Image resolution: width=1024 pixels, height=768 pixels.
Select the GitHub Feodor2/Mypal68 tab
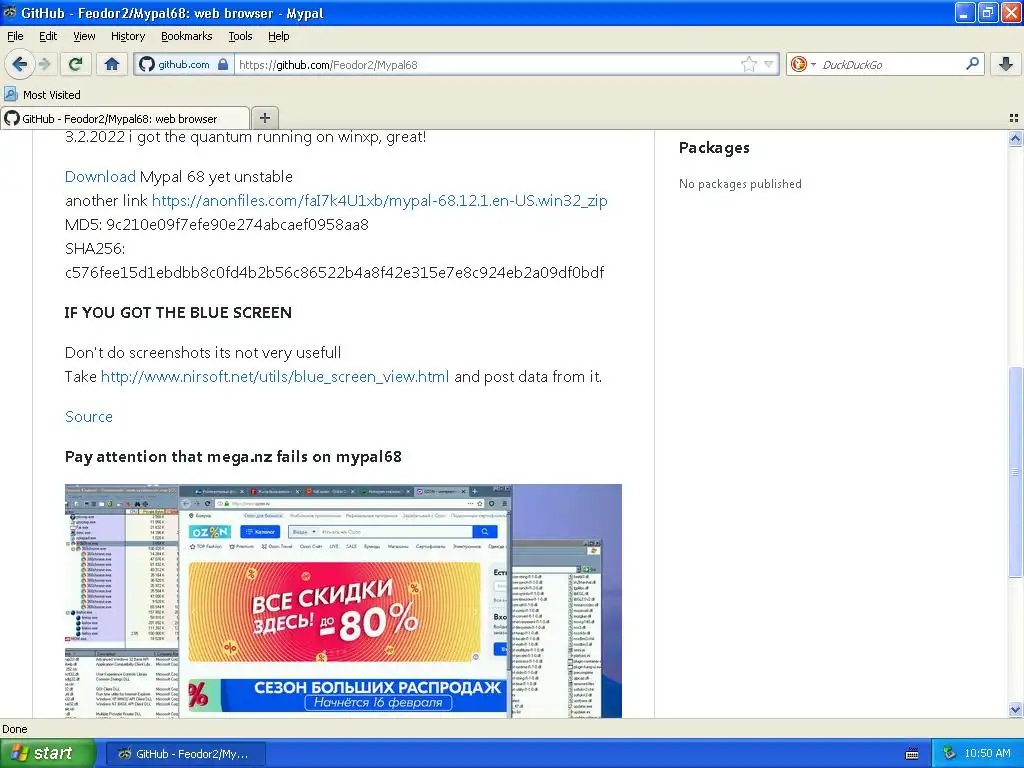[x=124, y=118]
